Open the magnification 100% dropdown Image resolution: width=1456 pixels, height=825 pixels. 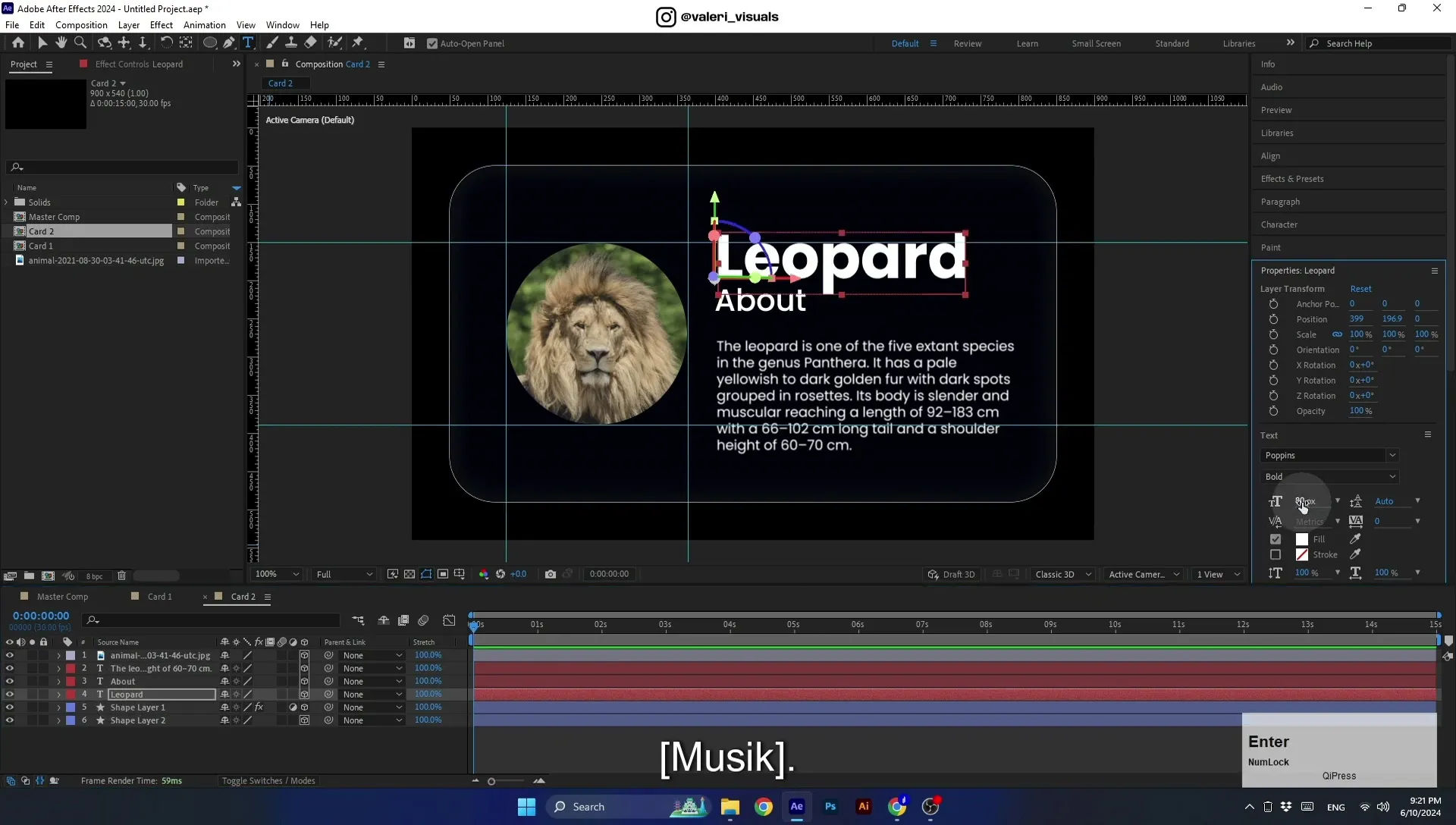point(277,575)
